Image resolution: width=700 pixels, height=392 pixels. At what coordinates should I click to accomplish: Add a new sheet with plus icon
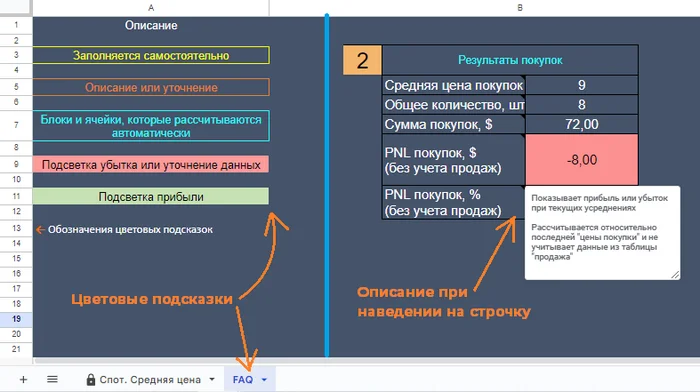[x=23, y=379]
